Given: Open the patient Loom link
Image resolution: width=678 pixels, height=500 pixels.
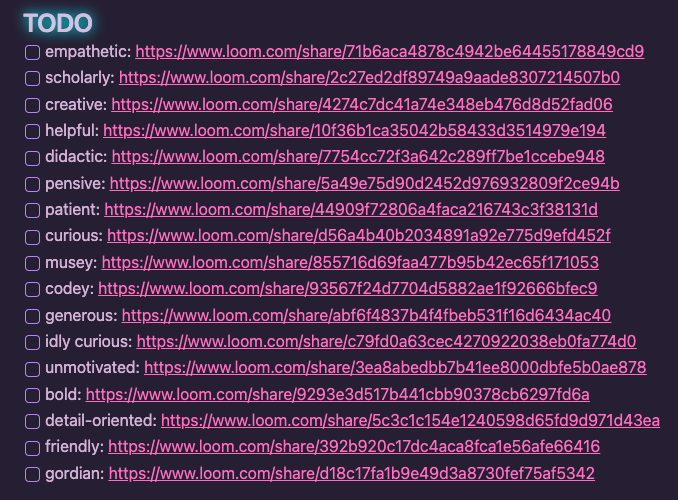Looking at the screenshot, I should pyautogui.click(x=351, y=210).
